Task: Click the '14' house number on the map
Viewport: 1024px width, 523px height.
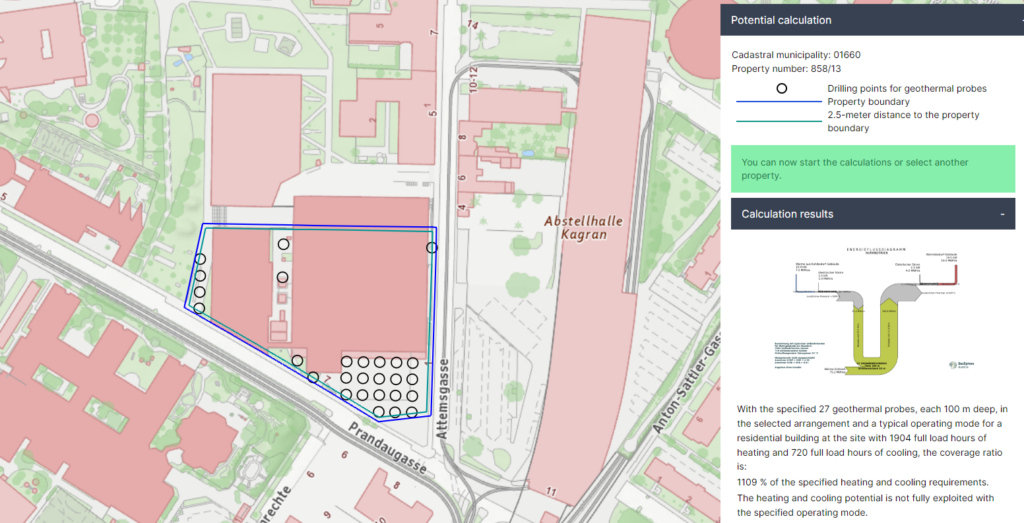Action: pyautogui.click(x=472, y=25)
